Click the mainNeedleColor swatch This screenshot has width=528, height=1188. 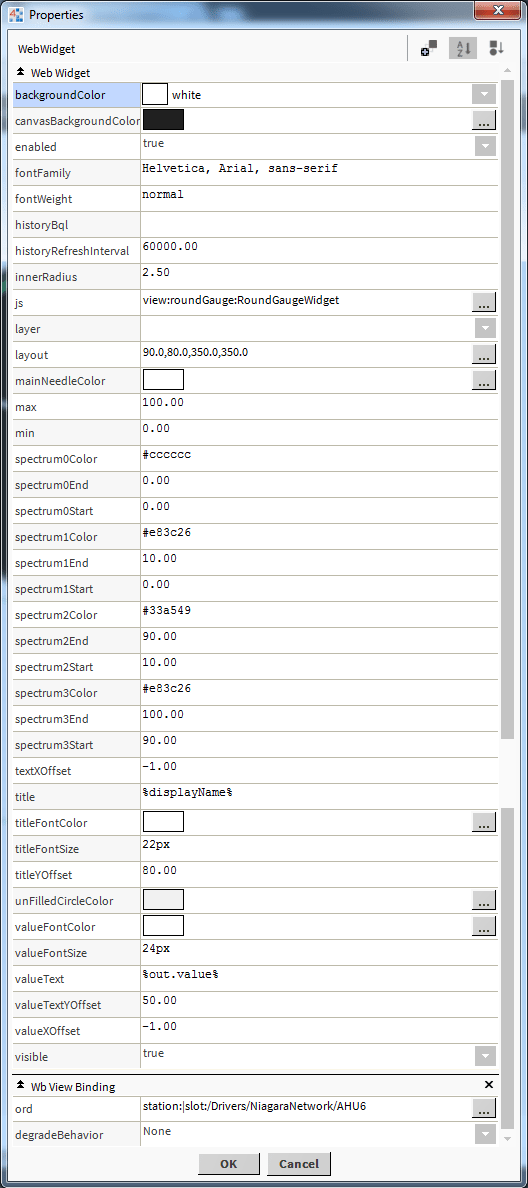pyautogui.click(x=164, y=380)
